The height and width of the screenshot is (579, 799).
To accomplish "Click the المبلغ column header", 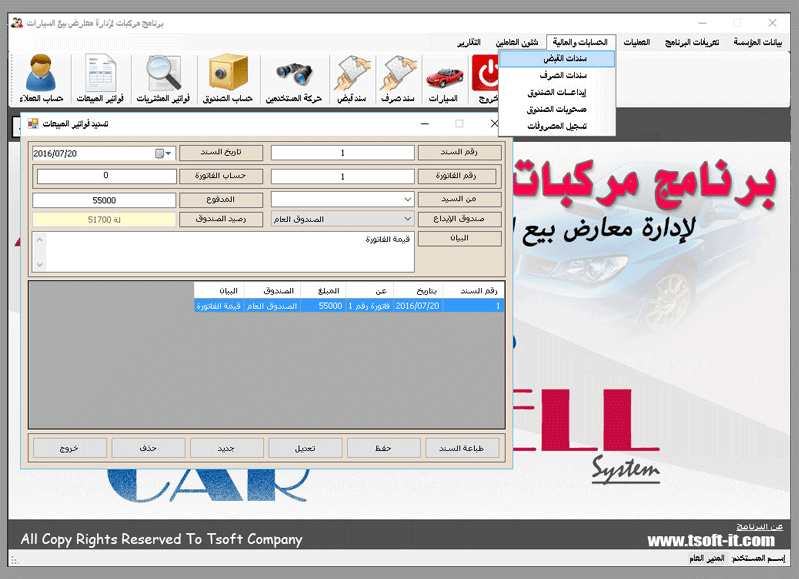I will click(323, 291).
